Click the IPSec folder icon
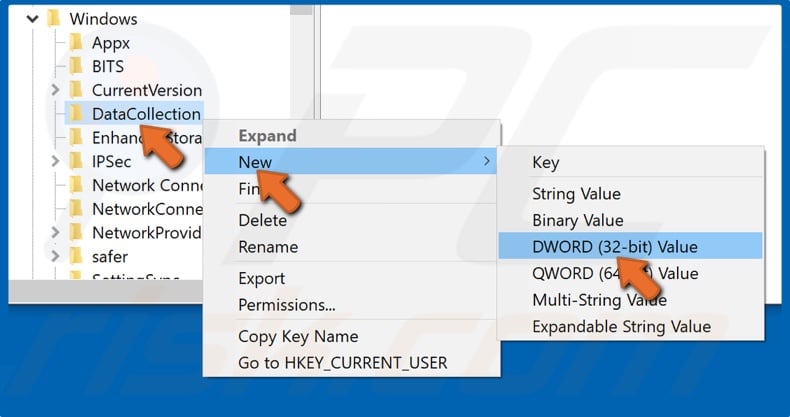Image resolution: width=790 pixels, height=417 pixels. point(76,161)
